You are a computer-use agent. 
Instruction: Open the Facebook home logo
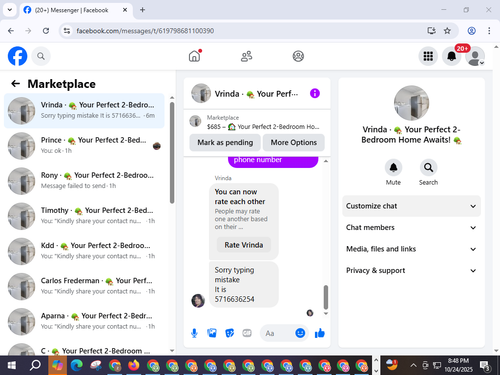(17, 56)
